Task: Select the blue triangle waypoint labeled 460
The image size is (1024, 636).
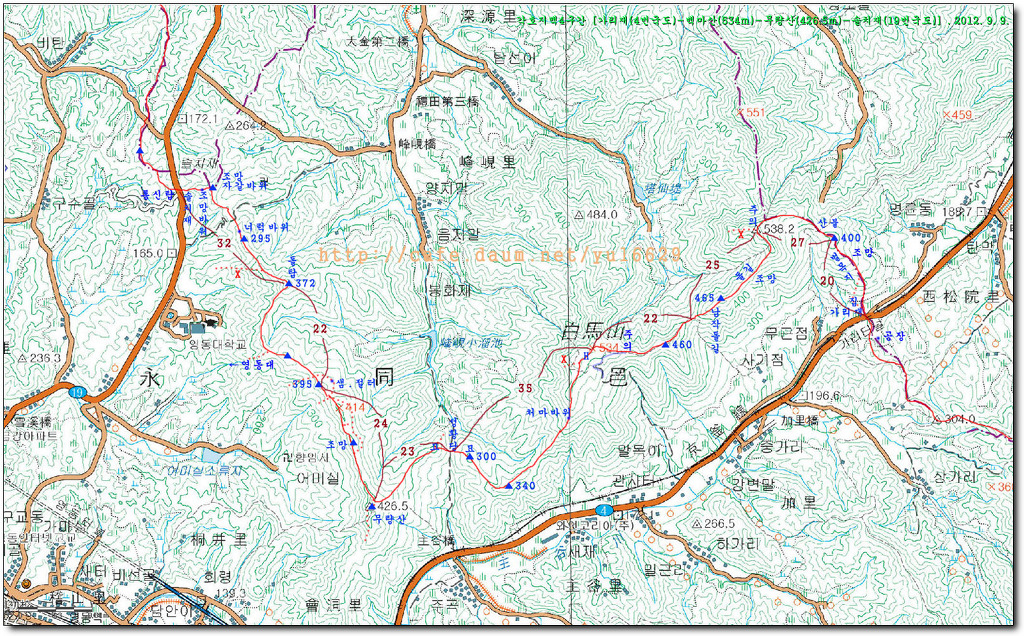Action: [665, 345]
